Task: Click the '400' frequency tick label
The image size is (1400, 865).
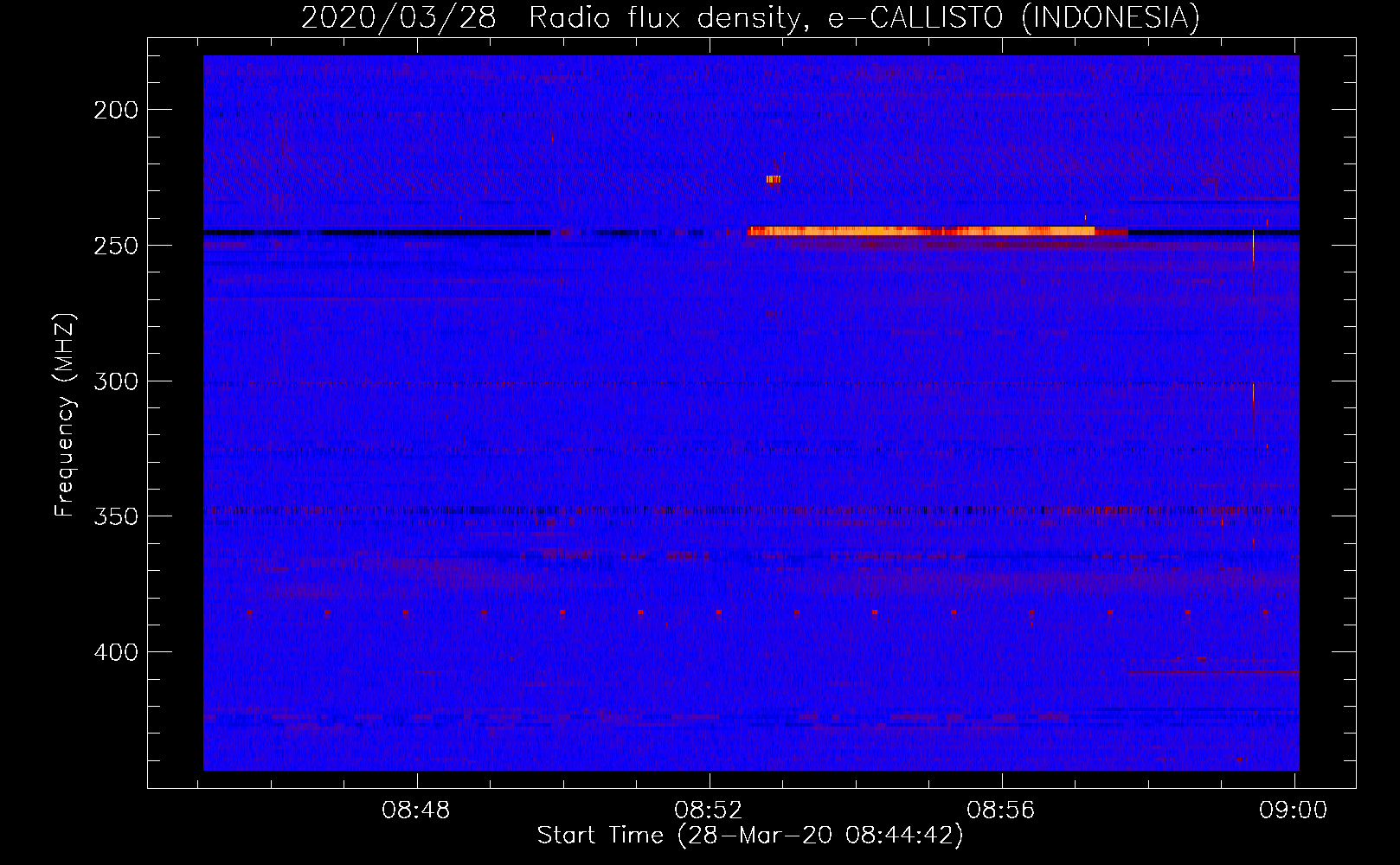Action: pos(116,652)
